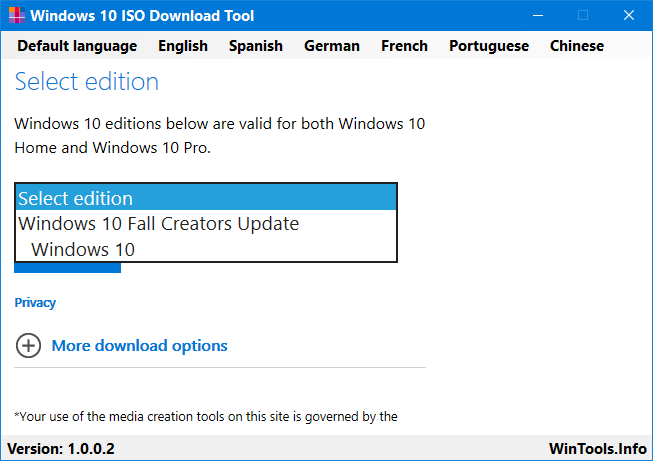Switch interface language to English

[x=183, y=46]
